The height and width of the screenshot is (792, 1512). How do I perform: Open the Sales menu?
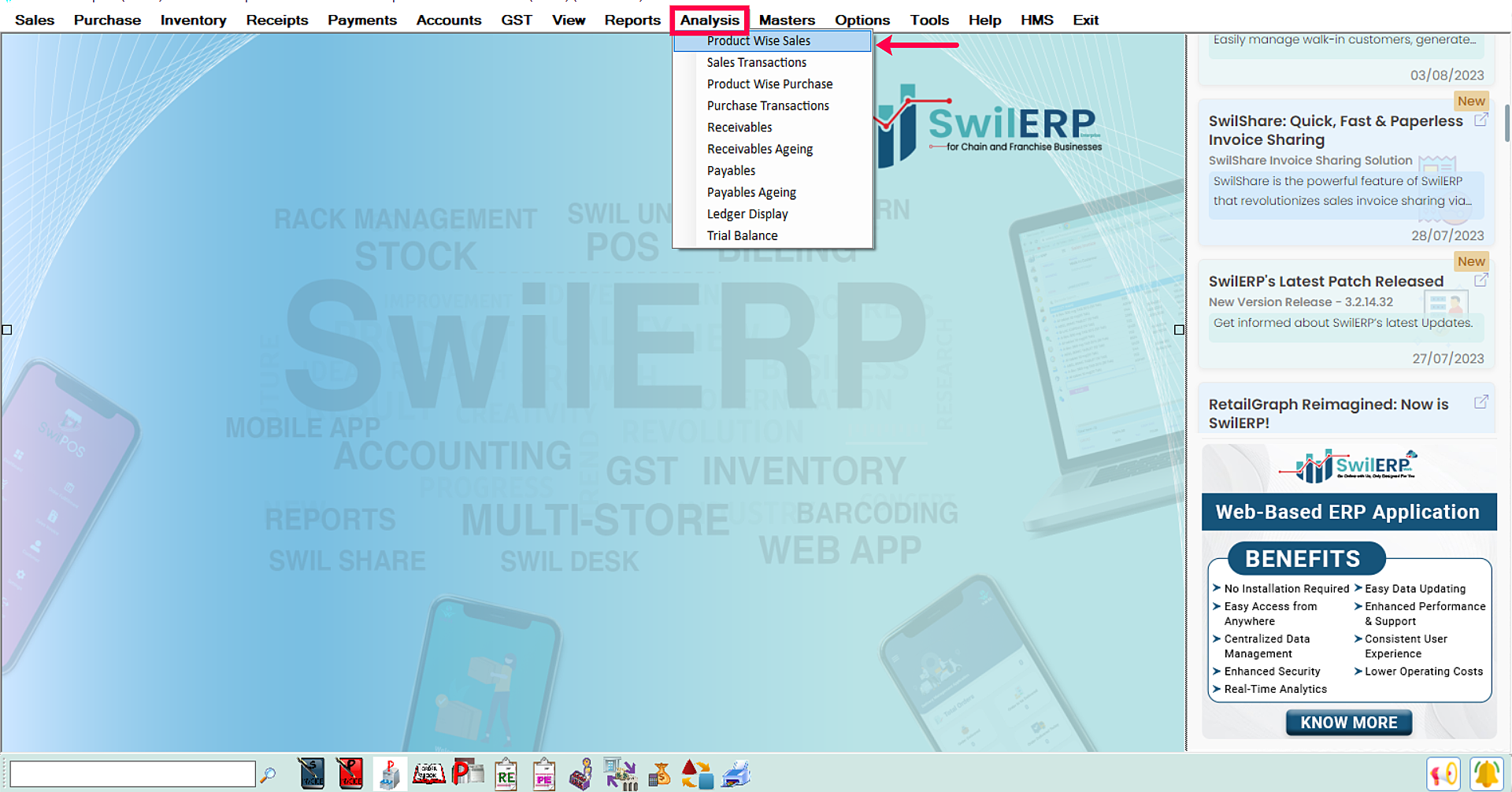click(35, 20)
